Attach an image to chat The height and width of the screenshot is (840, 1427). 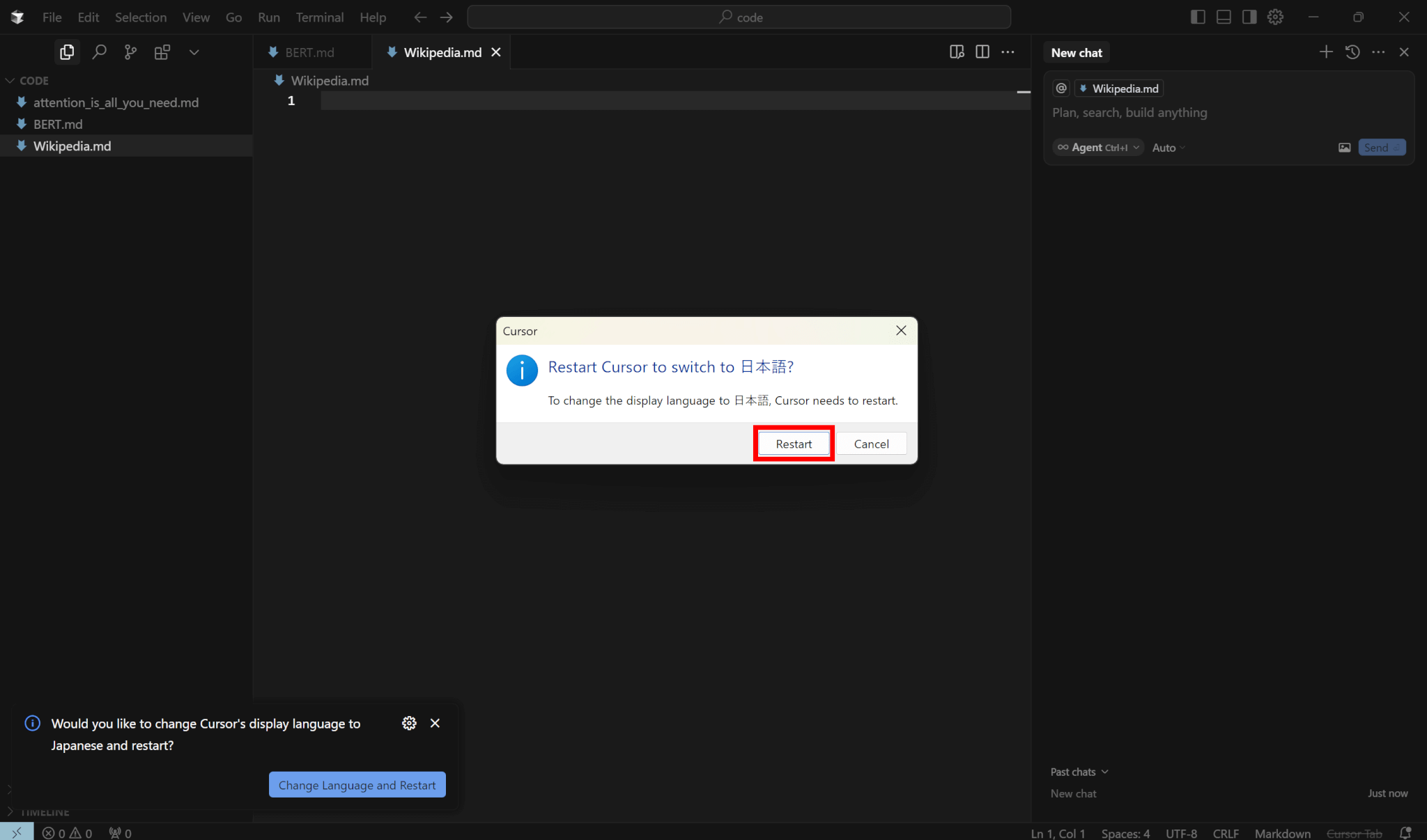[x=1344, y=148]
